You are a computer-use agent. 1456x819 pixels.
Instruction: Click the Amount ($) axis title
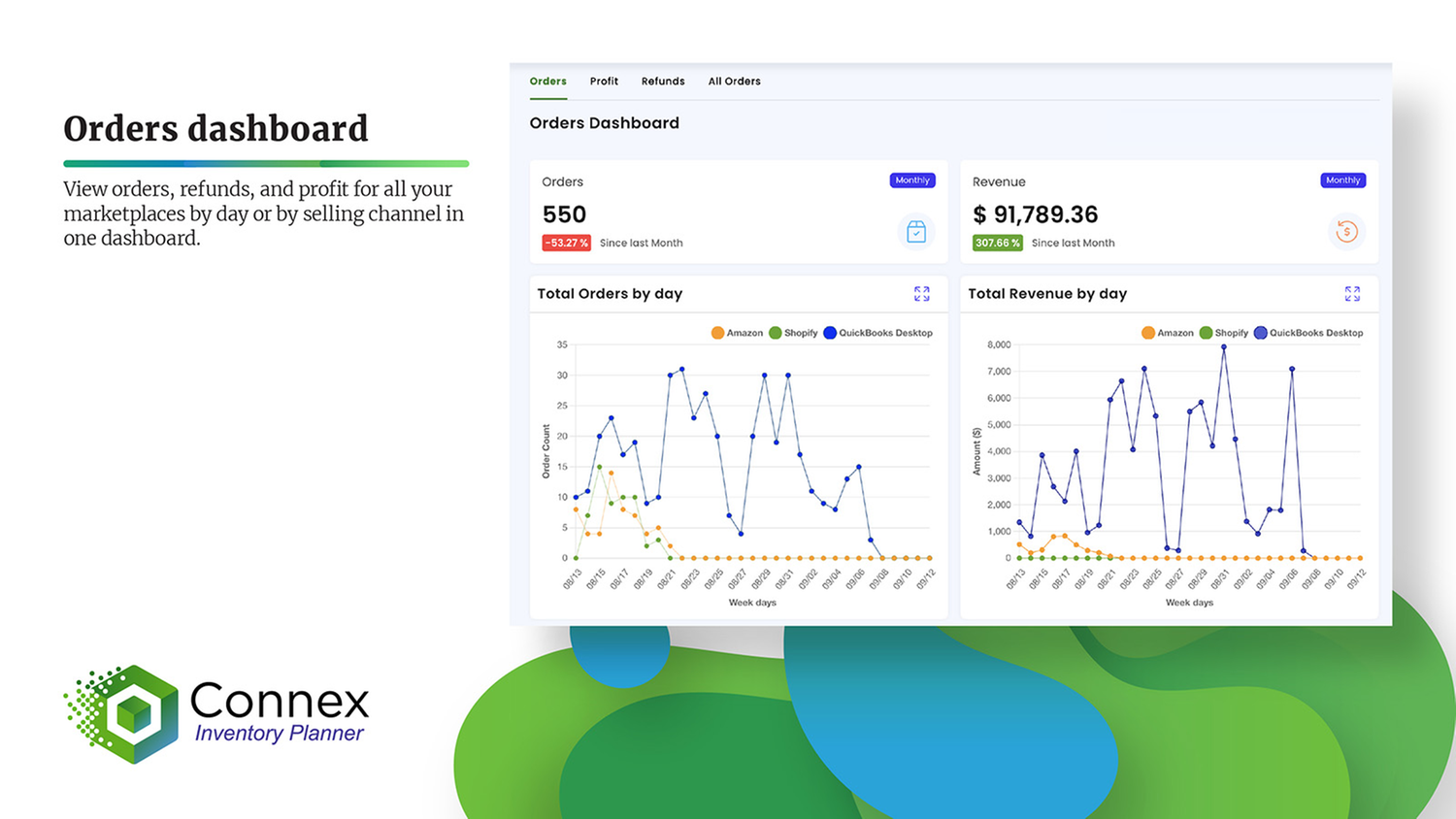click(976, 451)
